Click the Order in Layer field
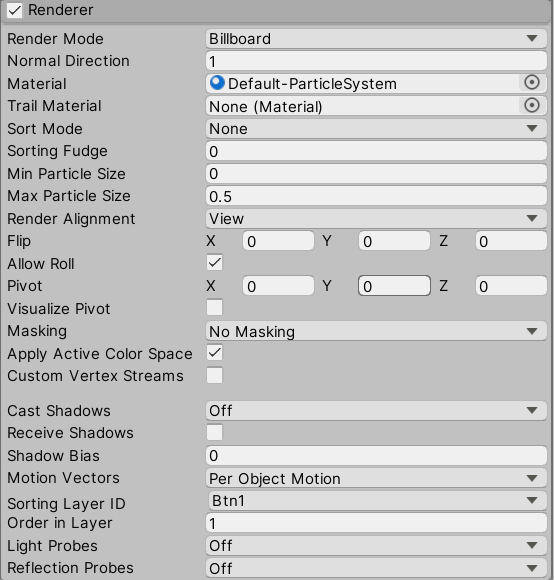 click(376, 523)
